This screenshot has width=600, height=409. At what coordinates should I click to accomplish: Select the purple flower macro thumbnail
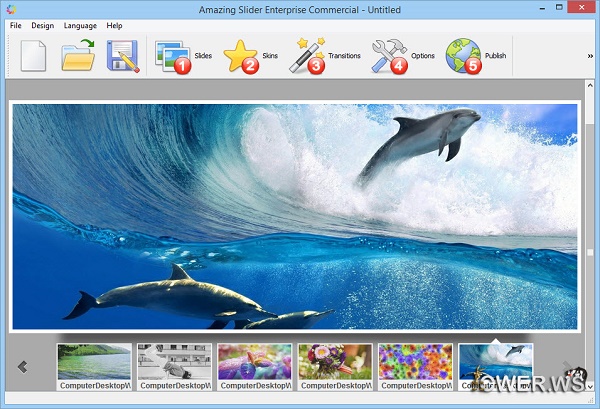tap(255, 367)
